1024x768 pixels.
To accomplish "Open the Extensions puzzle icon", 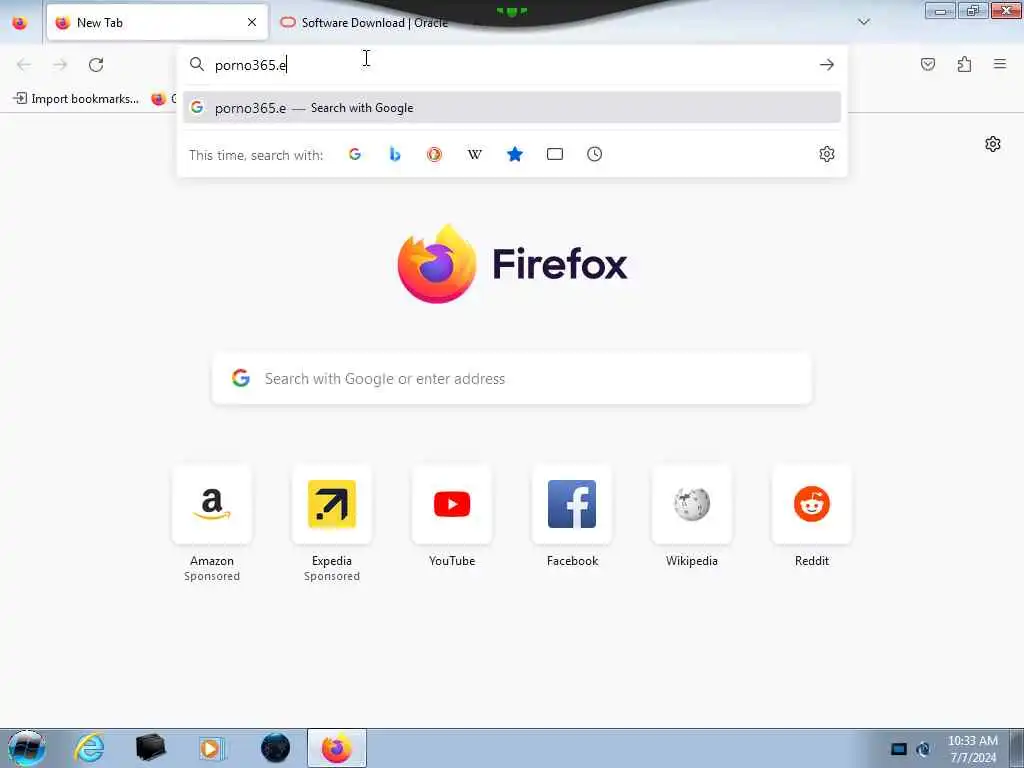I will (x=964, y=64).
